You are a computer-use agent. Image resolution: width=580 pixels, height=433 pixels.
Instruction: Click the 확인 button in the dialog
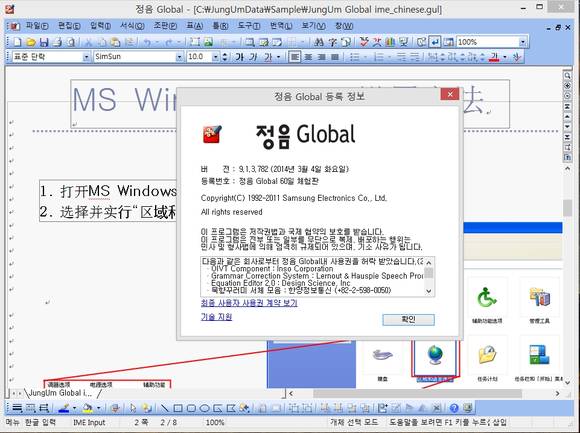[408, 320]
